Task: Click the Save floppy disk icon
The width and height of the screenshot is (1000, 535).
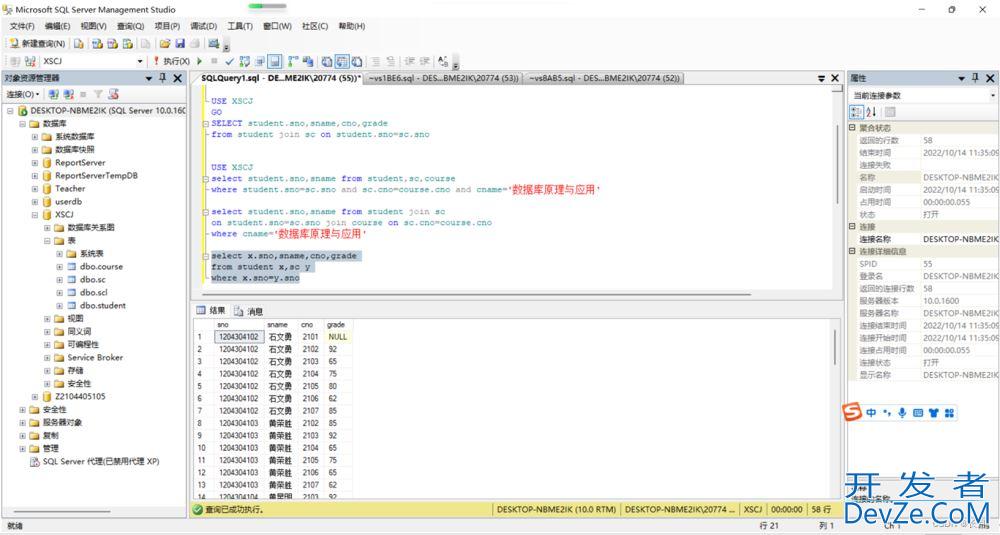Action: [x=180, y=43]
